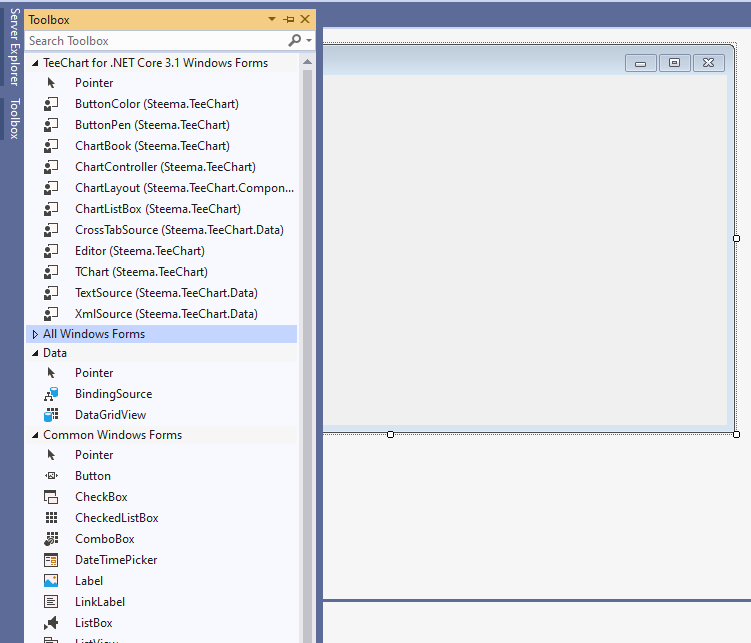Viewport: 751px width, 643px height.
Task: Click the CheckBox control icon
Action: [51, 497]
